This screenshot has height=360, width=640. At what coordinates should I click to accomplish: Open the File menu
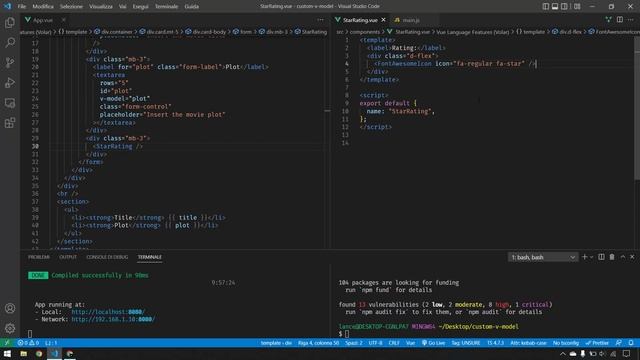coord(22,7)
